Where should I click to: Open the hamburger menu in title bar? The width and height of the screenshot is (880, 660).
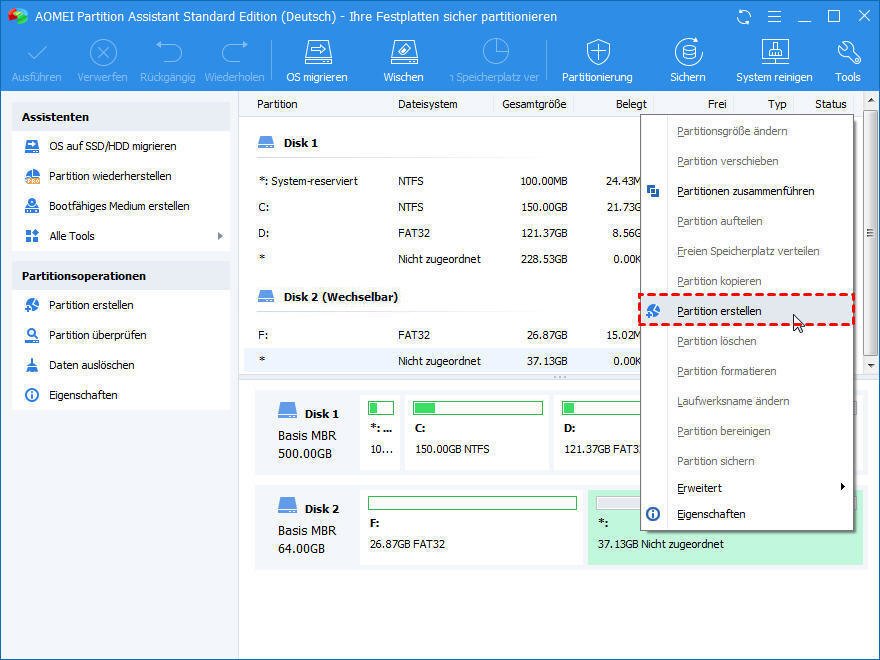(774, 17)
